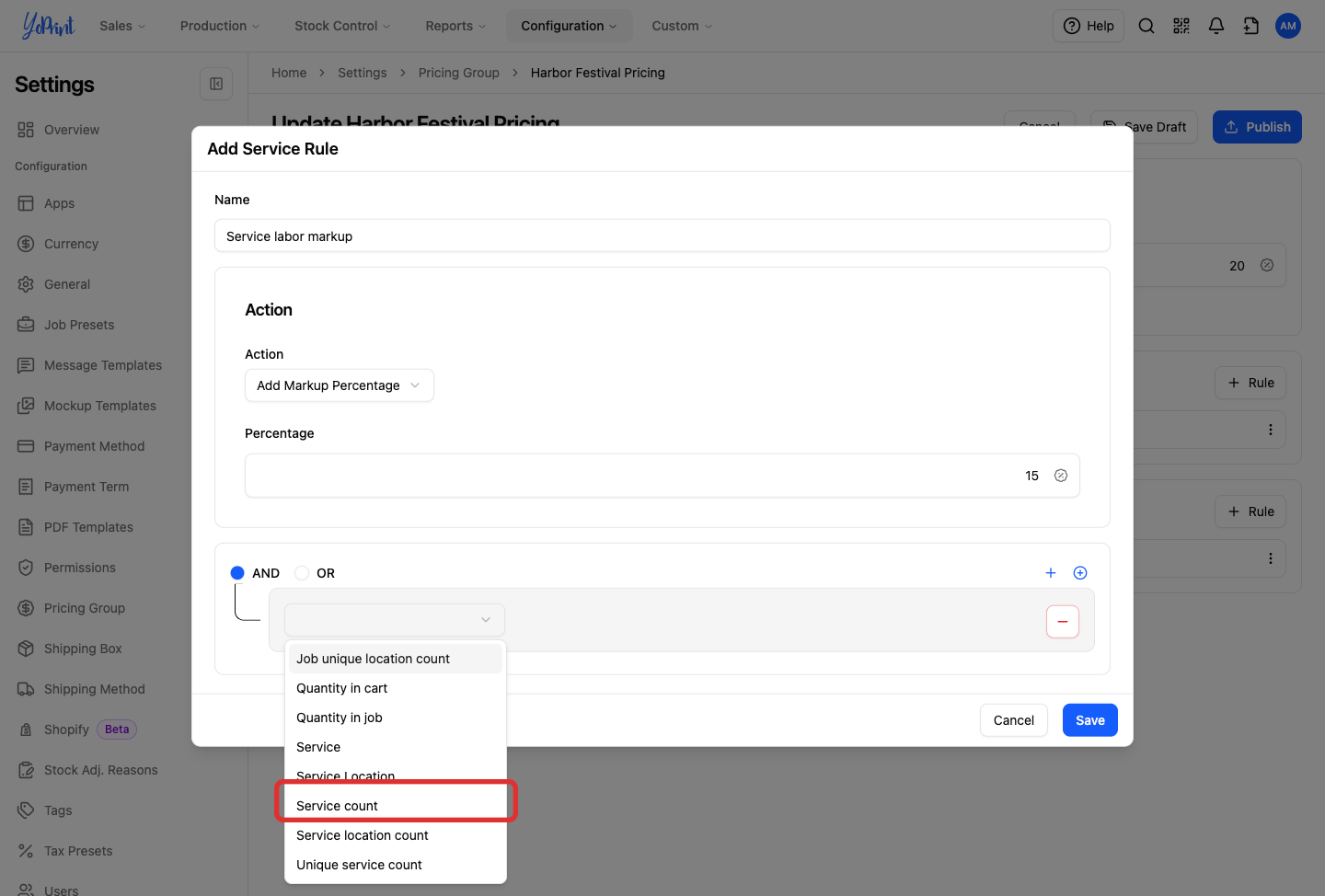Open the Help button
The height and width of the screenshot is (896, 1325).
(x=1089, y=26)
